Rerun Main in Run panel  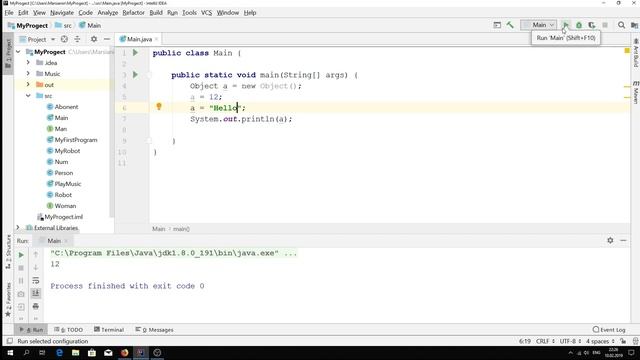tap(21, 255)
